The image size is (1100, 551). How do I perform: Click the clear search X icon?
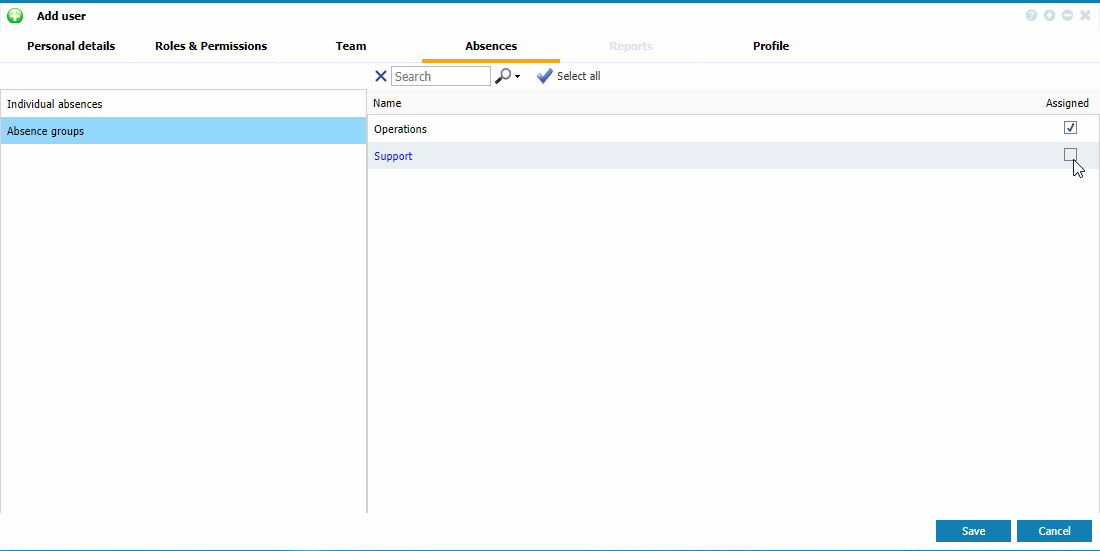click(x=380, y=76)
